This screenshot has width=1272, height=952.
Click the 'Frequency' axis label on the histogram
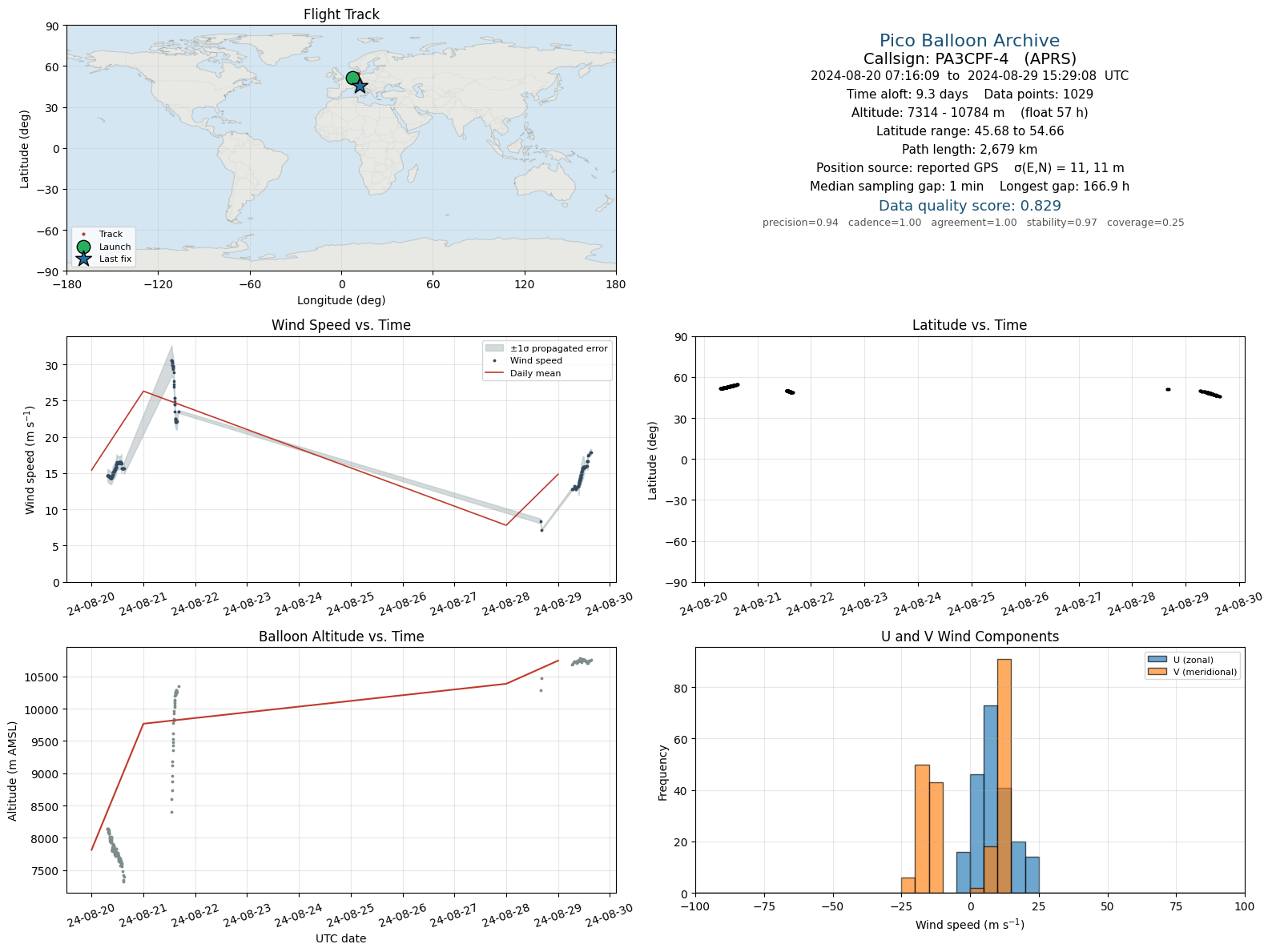pyautogui.click(x=662, y=773)
